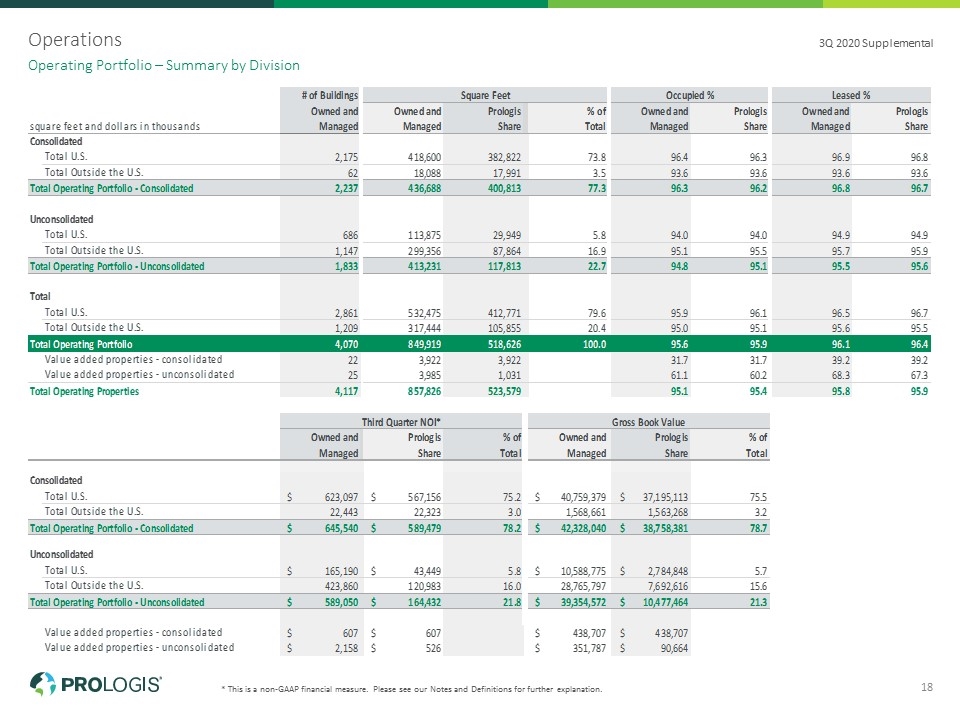Select total buildings value 4,070
This screenshot has height=720, width=960.
[x=346, y=345]
